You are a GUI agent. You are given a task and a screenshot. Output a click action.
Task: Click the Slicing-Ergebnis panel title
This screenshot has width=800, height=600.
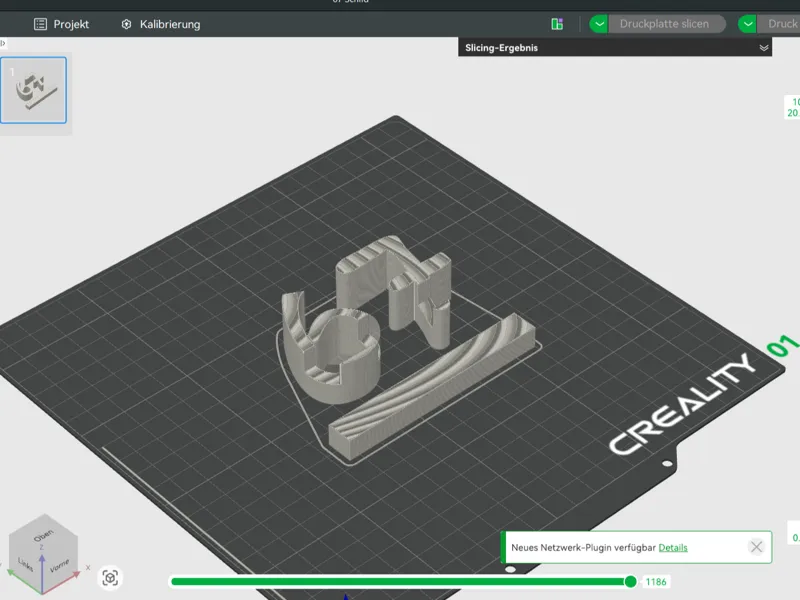[x=501, y=48]
